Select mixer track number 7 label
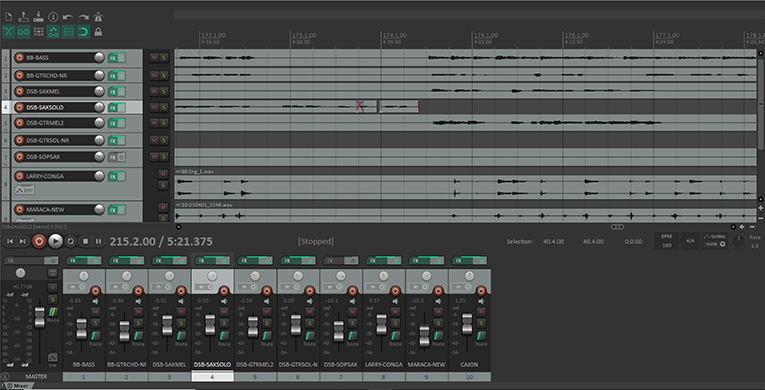The image size is (765, 390). (x=342, y=377)
